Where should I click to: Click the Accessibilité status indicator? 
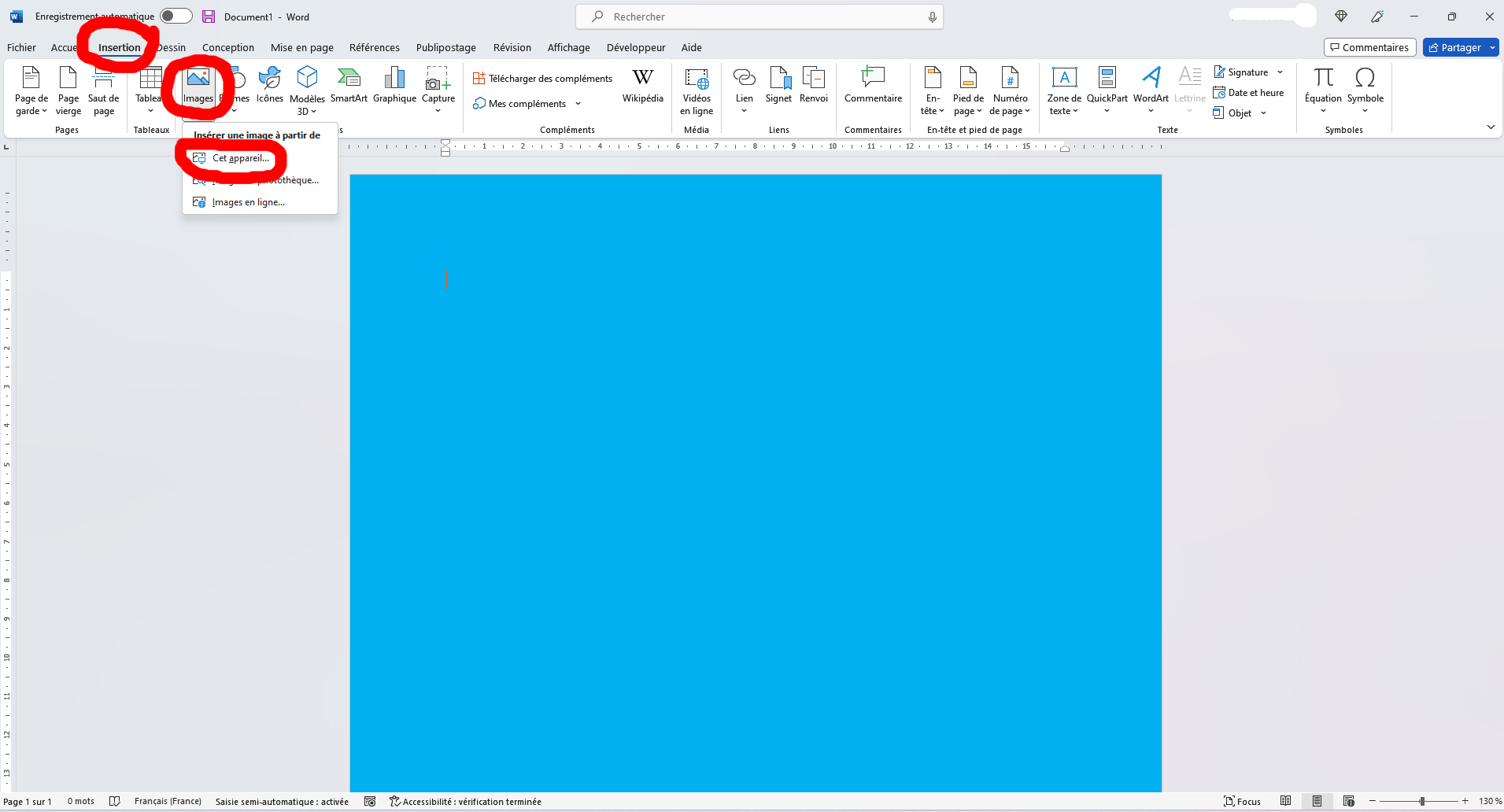(x=465, y=802)
